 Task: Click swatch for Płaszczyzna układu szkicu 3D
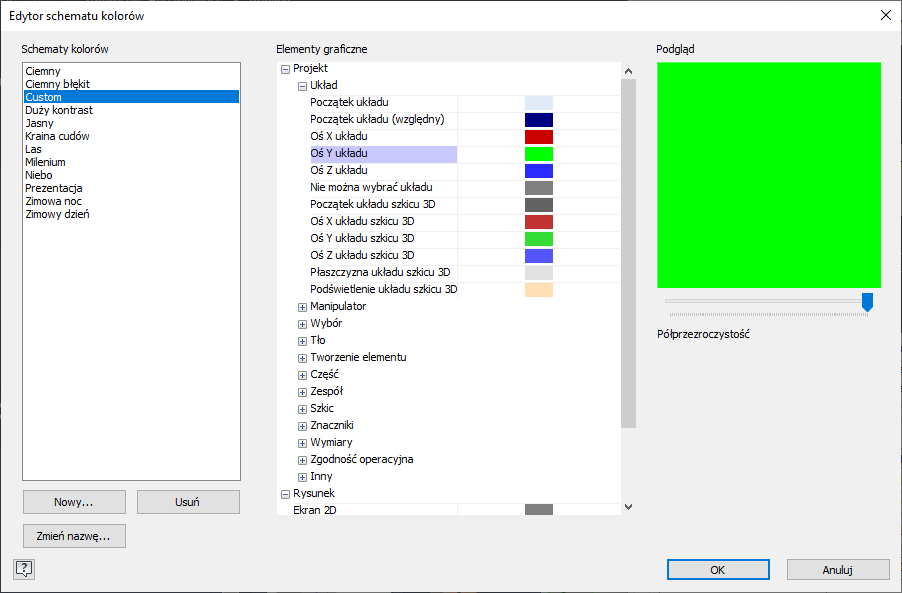539,273
